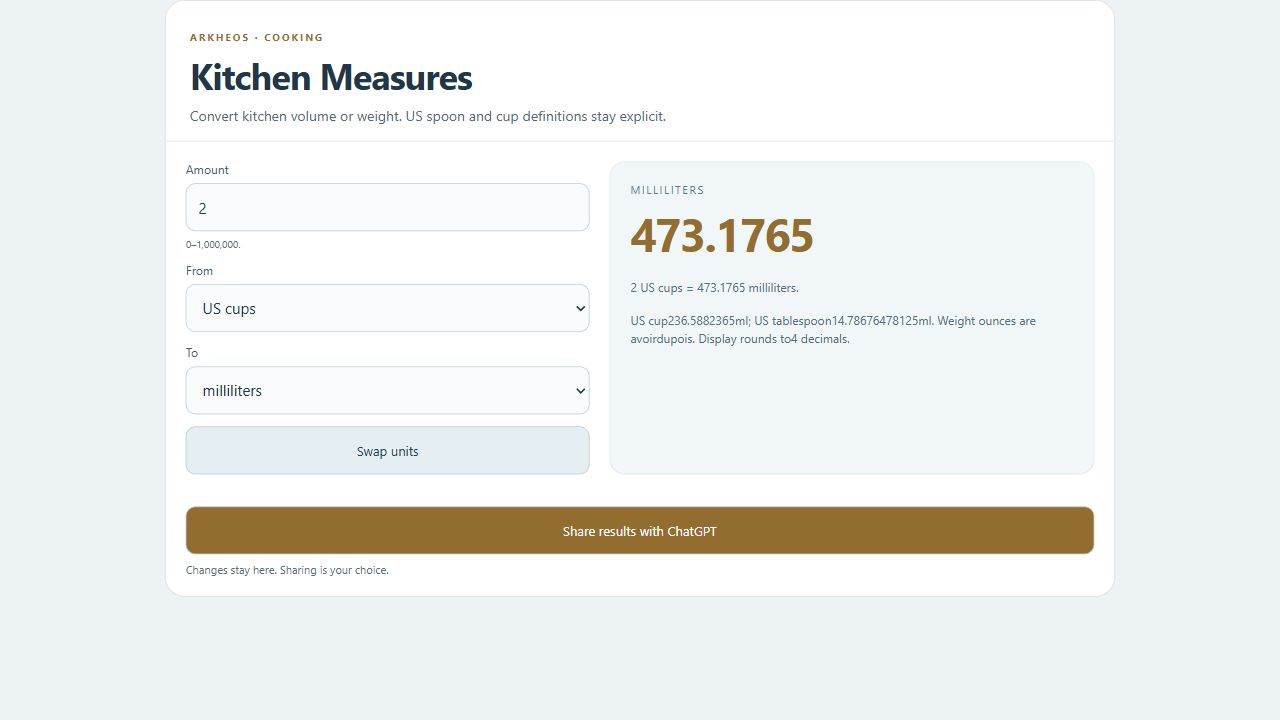1280x720 pixels.
Task: Click the 'Convert kitchen volume or weight' description
Action: pyautogui.click(x=428, y=116)
